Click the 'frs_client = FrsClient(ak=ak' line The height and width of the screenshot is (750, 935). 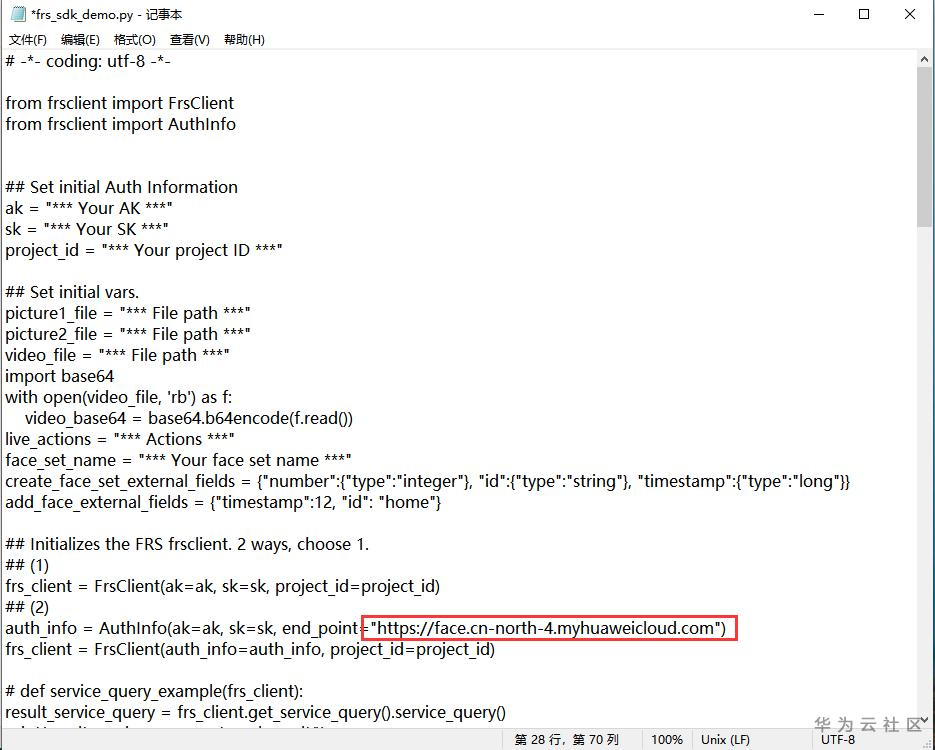[x=222, y=587]
